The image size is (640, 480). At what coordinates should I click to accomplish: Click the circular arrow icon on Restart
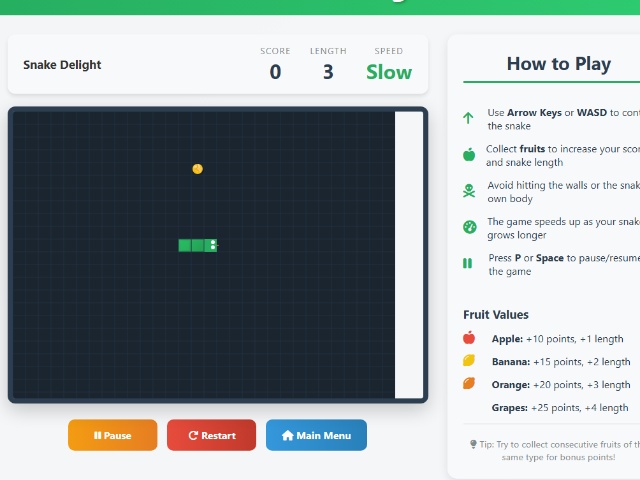point(193,436)
